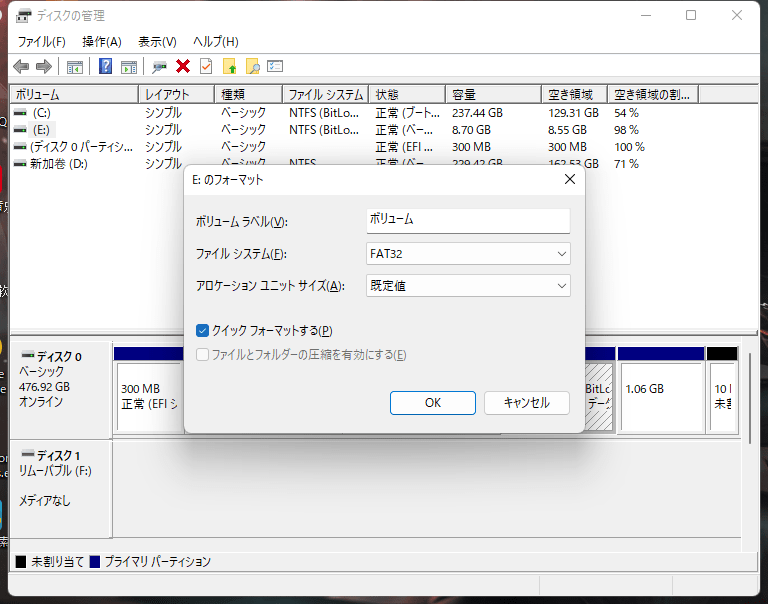Click the drive icon beside (C:)
768x604 pixels.
(20, 113)
